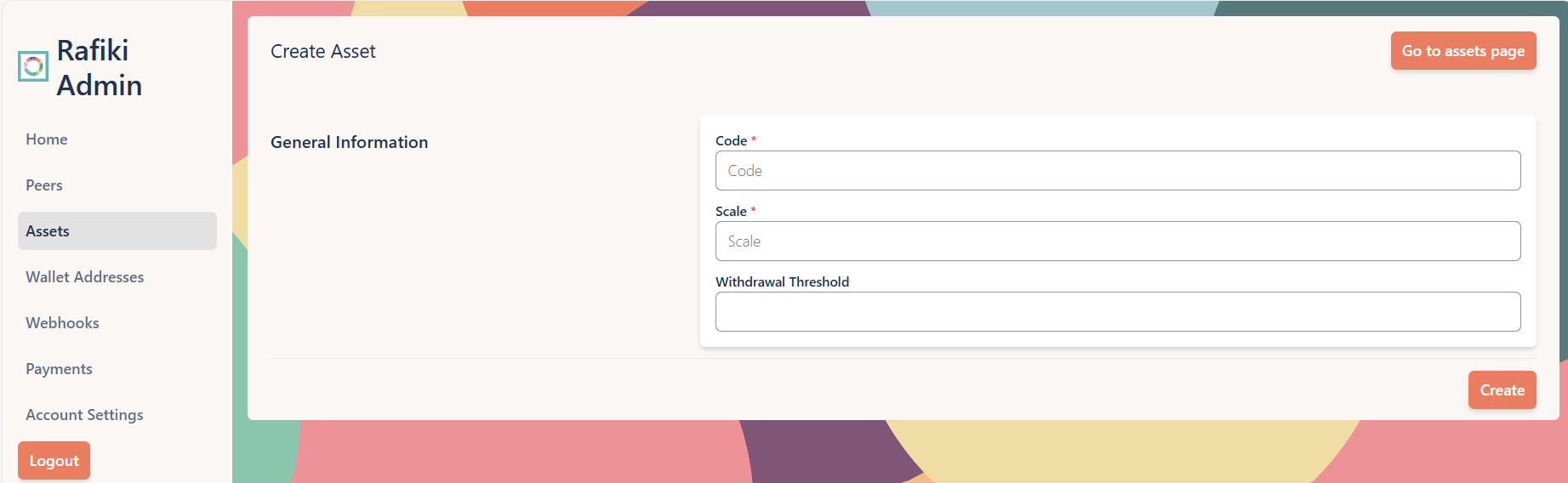Click the Scale field label
Image resolution: width=1568 pixels, height=483 pixels.
731,212
